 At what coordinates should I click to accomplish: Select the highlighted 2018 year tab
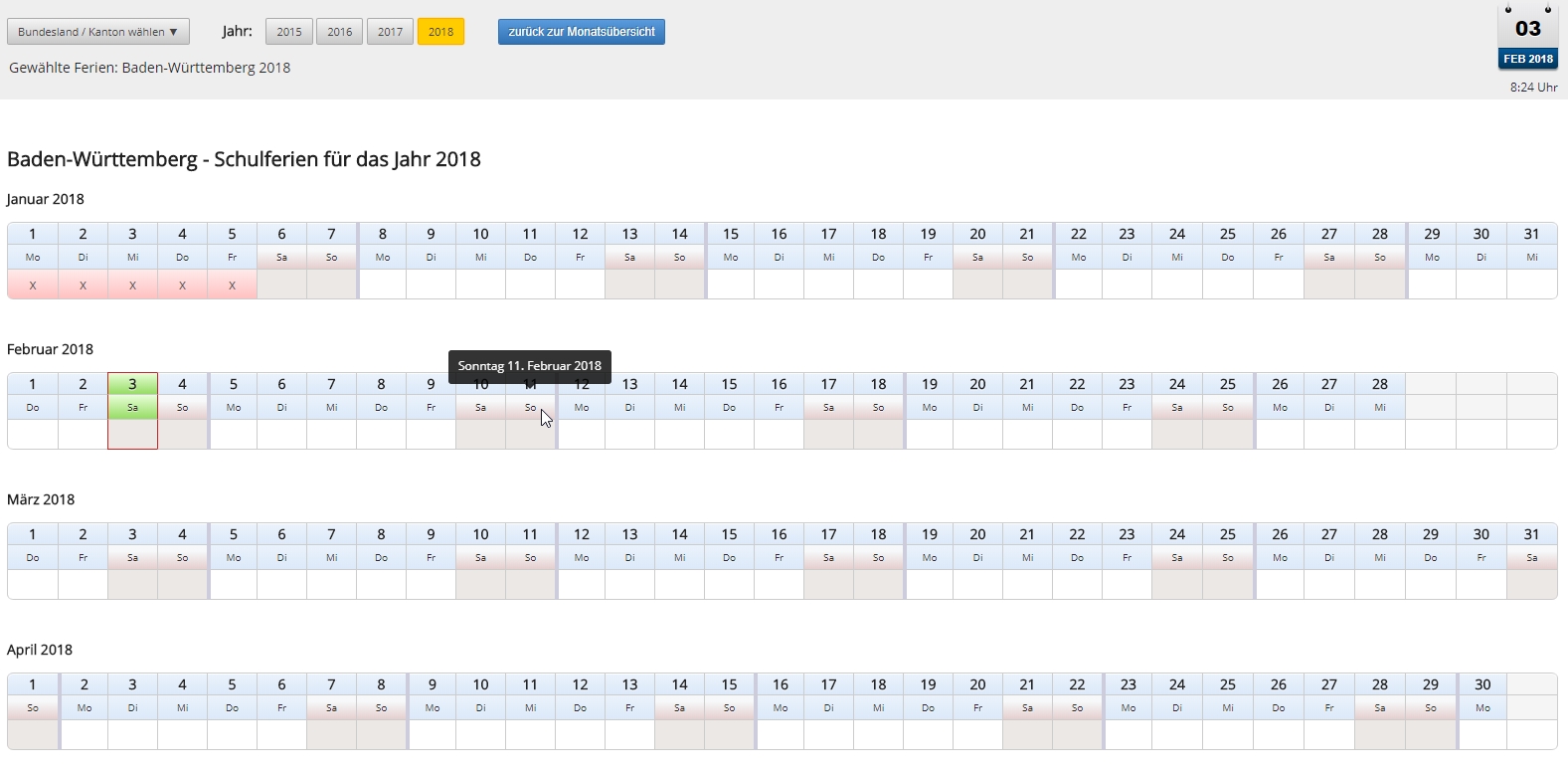coord(440,32)
